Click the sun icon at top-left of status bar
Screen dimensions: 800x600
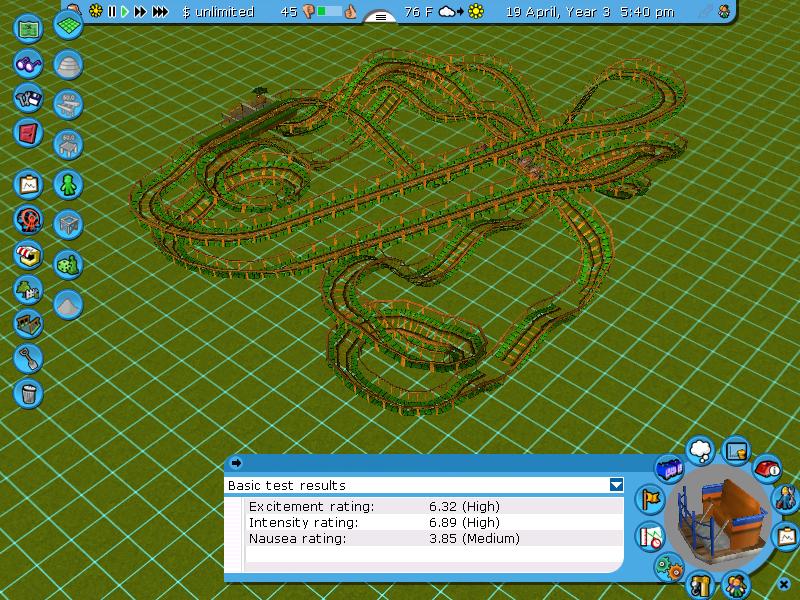pyautogui.click(x=95, y=11)
